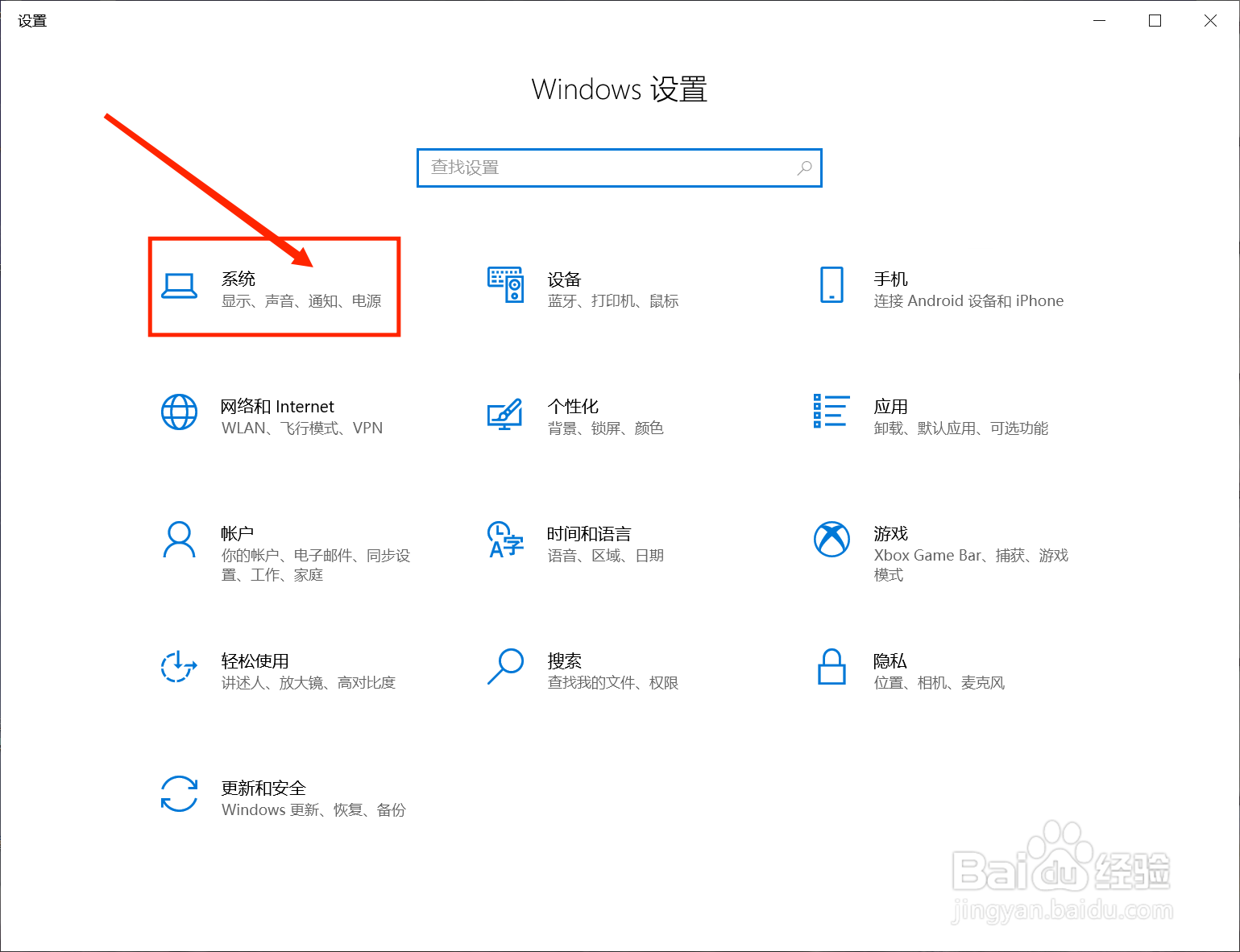The image size is (1240, 952).
Task: Click description 蓝牙、打印机、鼠标
Action: coord(613,300)
